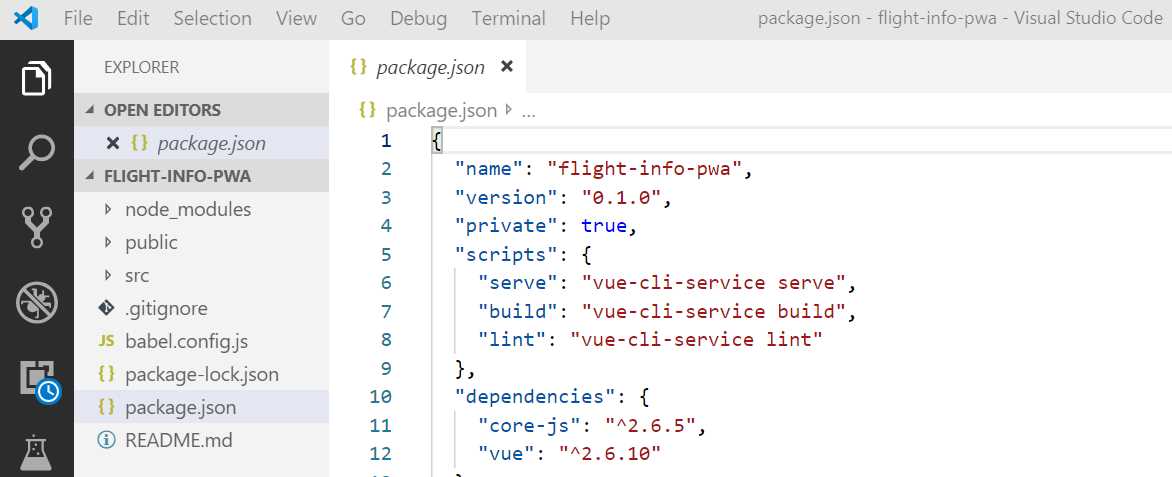Open the View menu

pyautogui.click(x=295, y=18)
